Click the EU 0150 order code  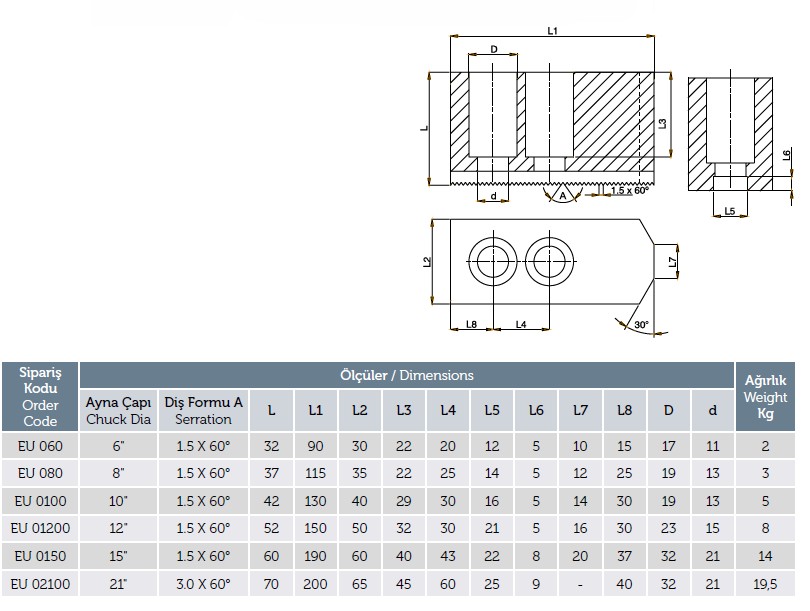40,555
